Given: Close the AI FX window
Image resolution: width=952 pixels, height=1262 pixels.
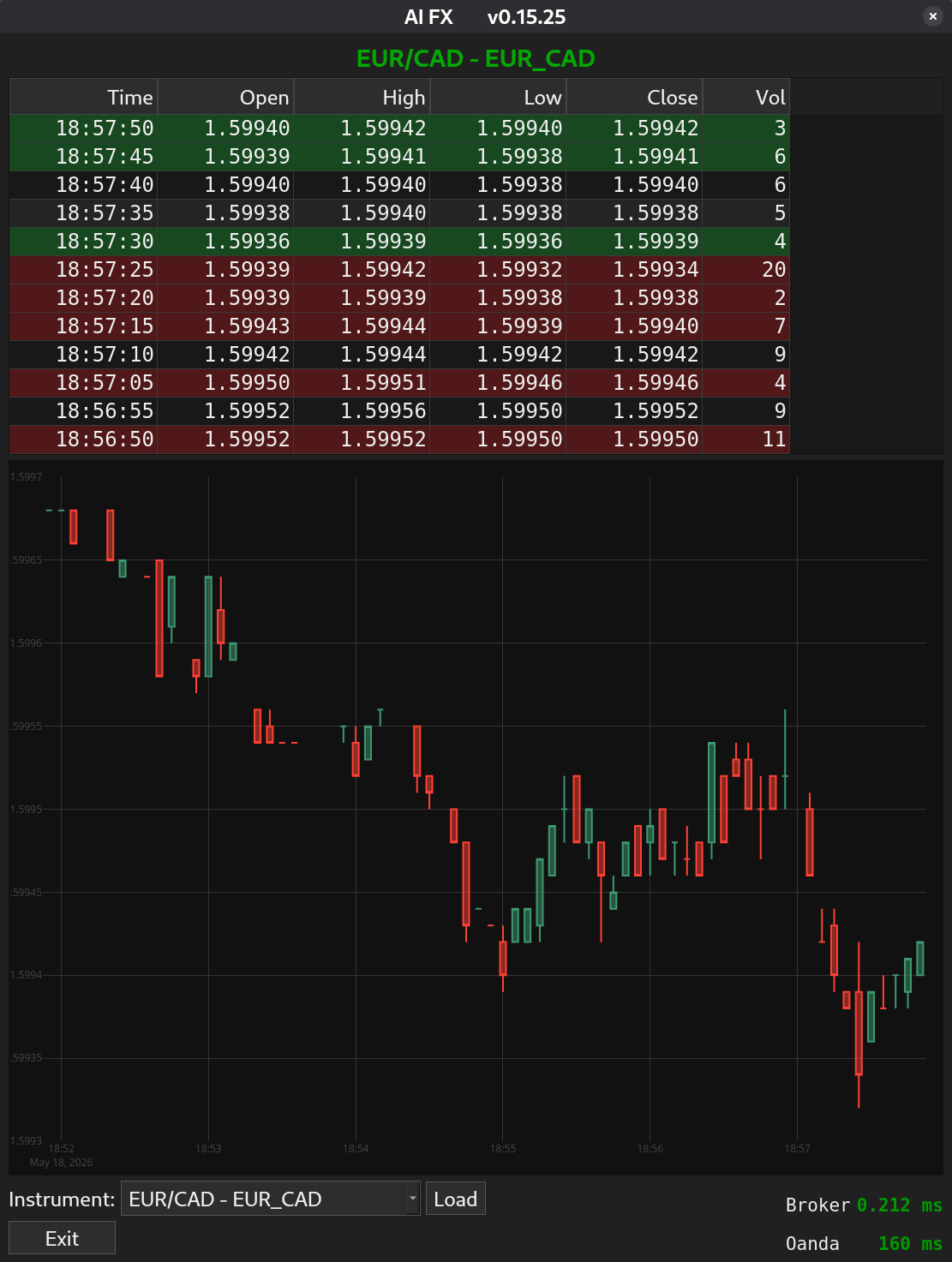Looking at the screenshot, I should pos(933,16).
